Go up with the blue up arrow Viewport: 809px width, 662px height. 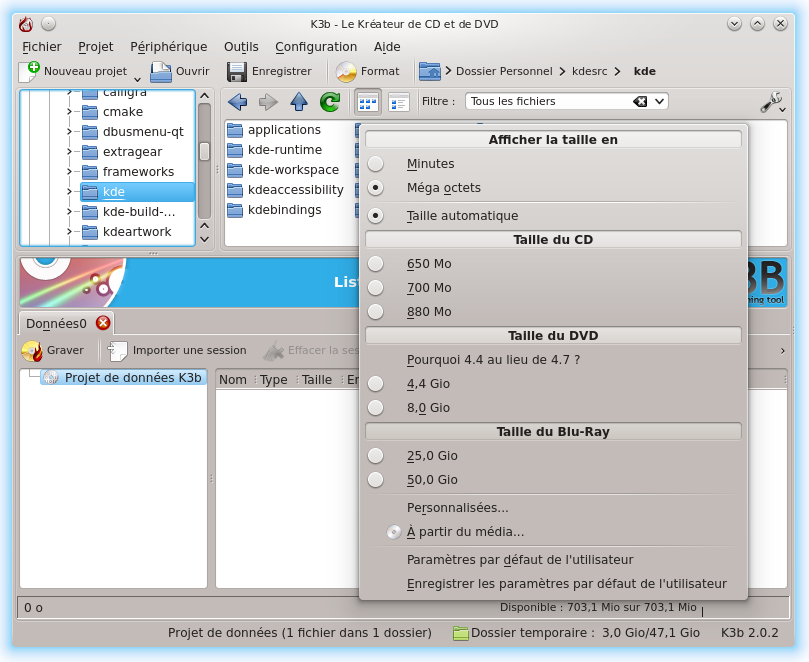[x=299, y=101]
